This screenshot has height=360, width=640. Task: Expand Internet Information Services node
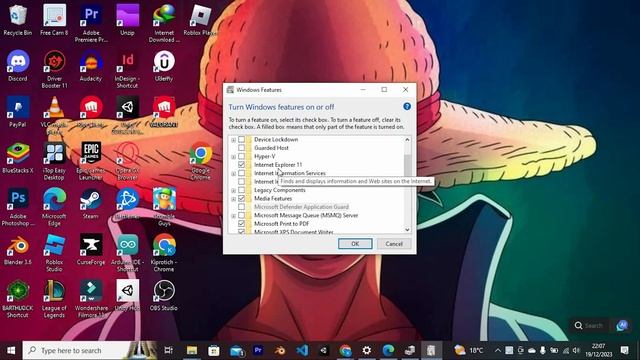point(233,173)
